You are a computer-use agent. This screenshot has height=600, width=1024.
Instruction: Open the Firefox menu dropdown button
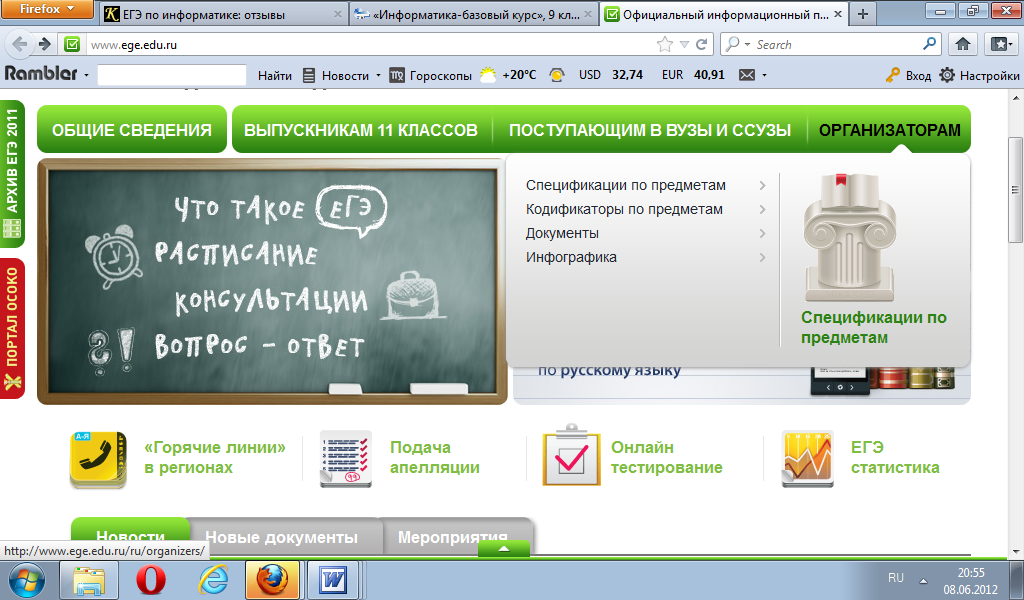[47, 9]
